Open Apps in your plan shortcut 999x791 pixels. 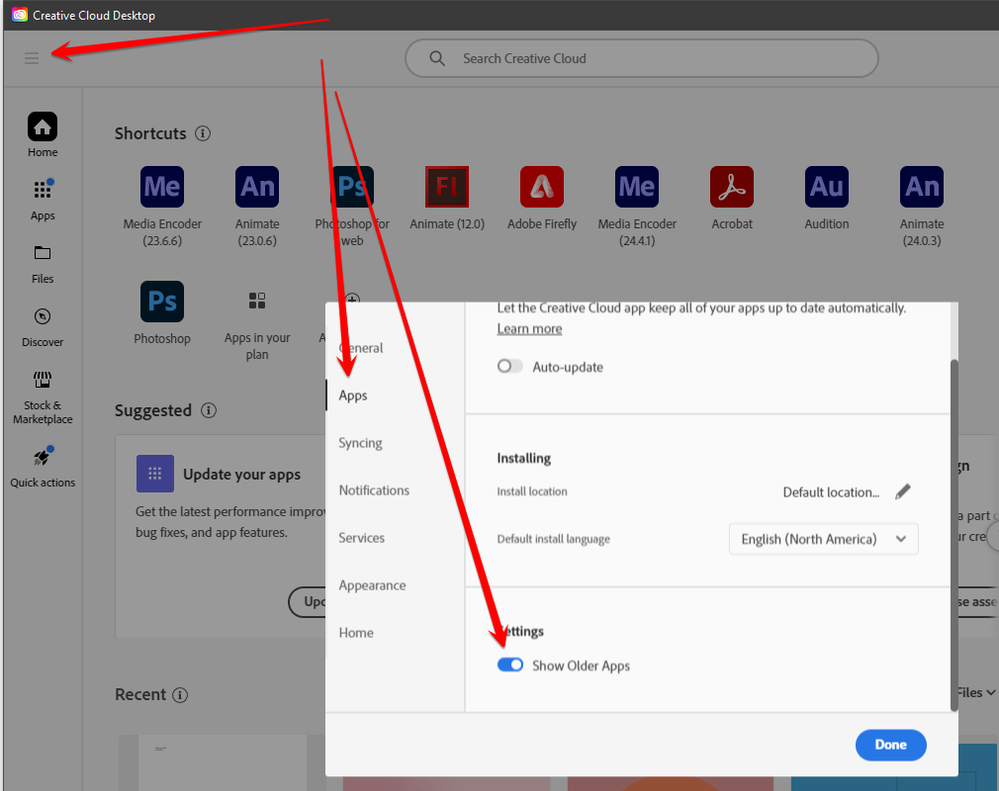[257, 301]
